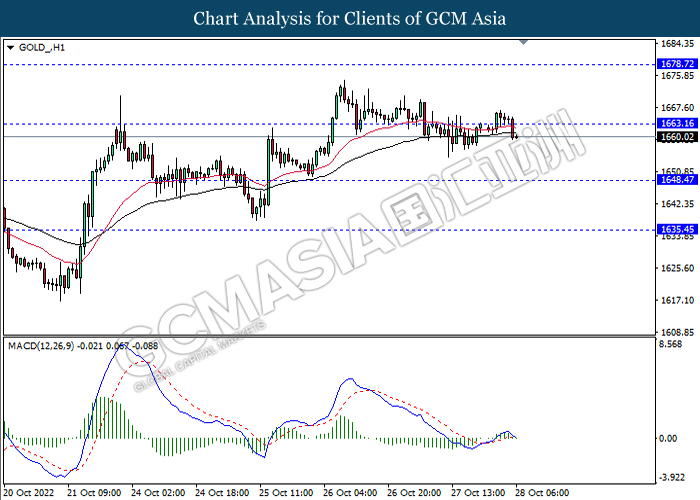The image size is (700, 500).
Task: Click the 1642.35 price axis value
Action: pyautogui.click(x=677, y=204)
